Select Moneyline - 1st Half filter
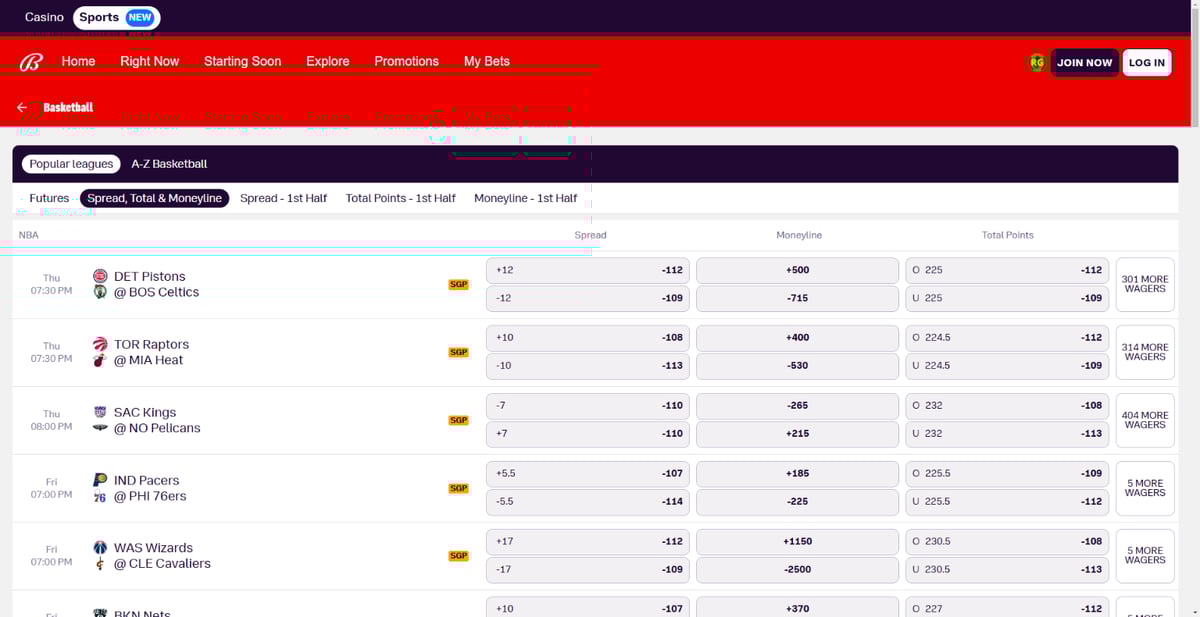Viewport: 1200px width, 617px height. (526, 198)
